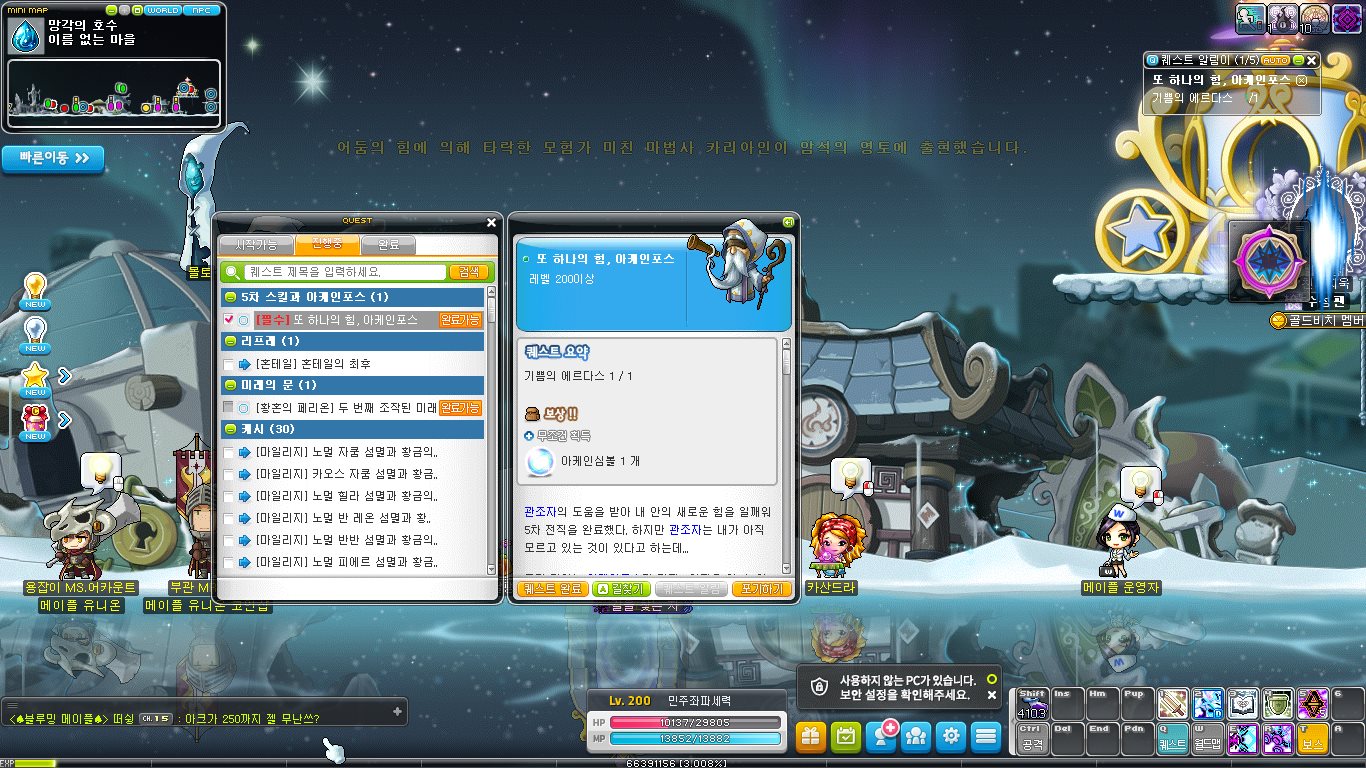1366x768 pixels.
Task: Expand the chat window with plus button
Action: [x=398, y=711]
